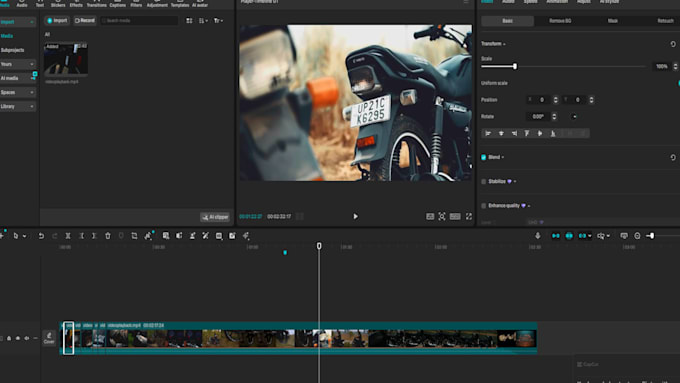Expand the Yours section in sidebar

point(18,64)
